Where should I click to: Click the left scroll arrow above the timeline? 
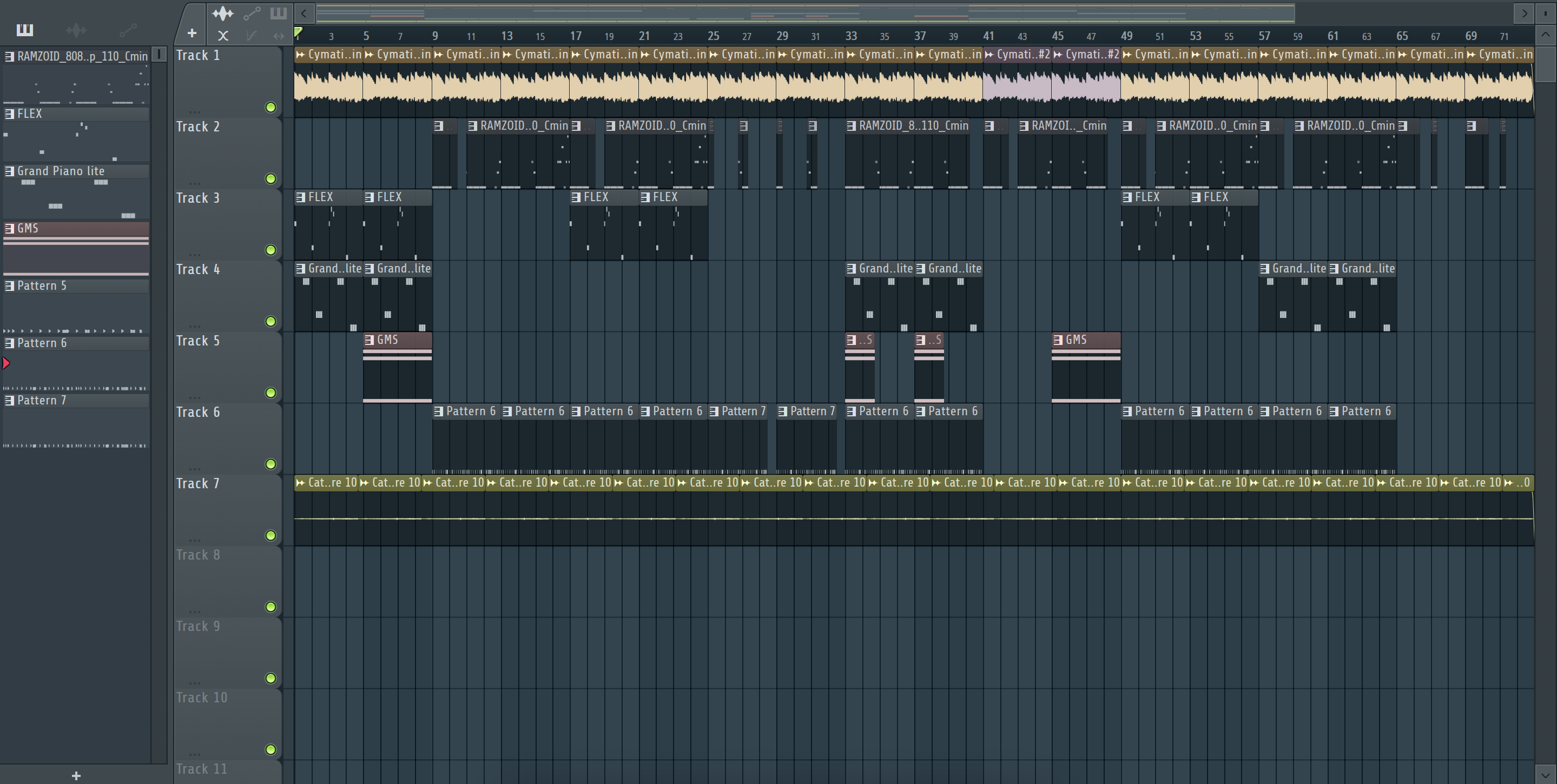304,12
